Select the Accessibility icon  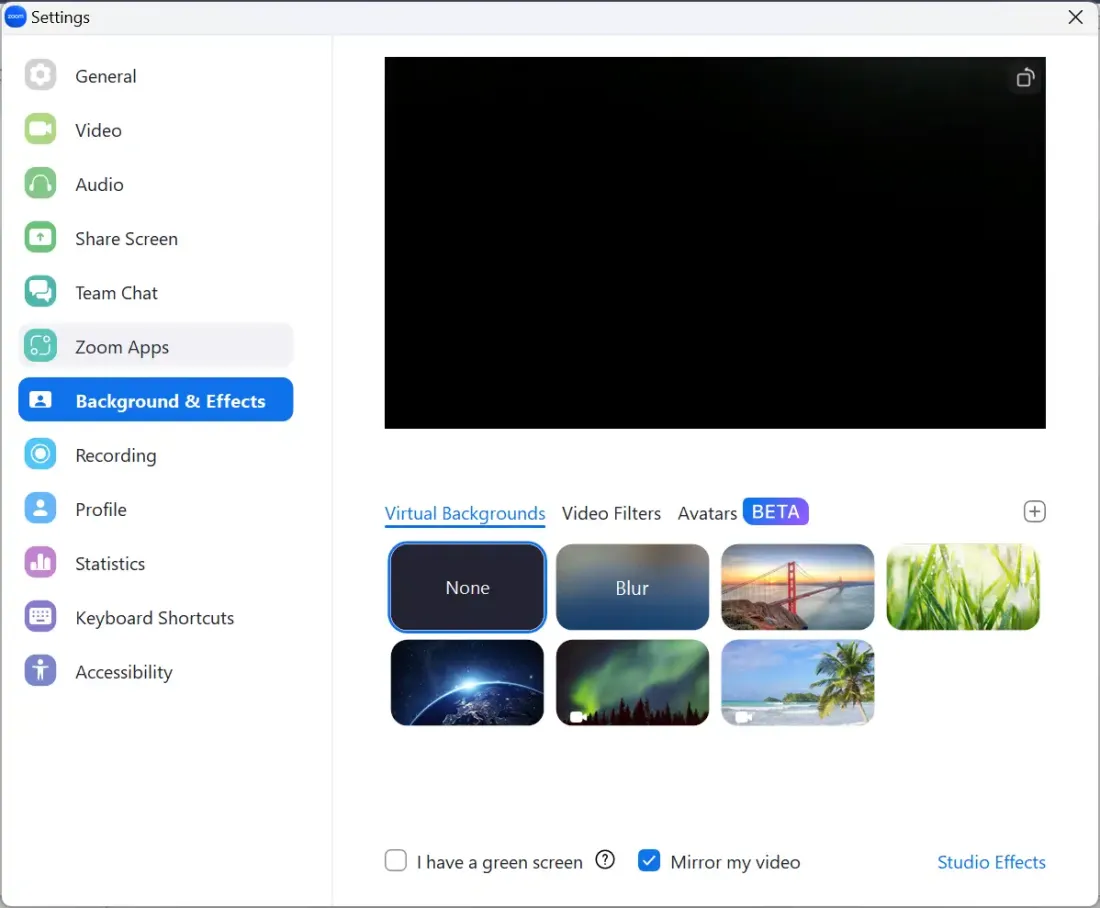(x=40, y=671)
